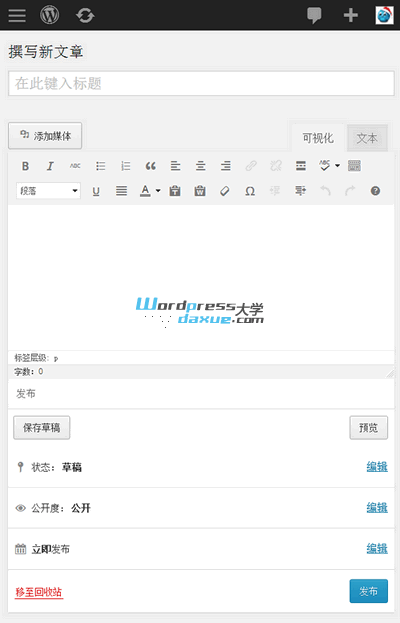Click paste from Word icon
This screenshot has height=623, width=400.
click(200, 191)
